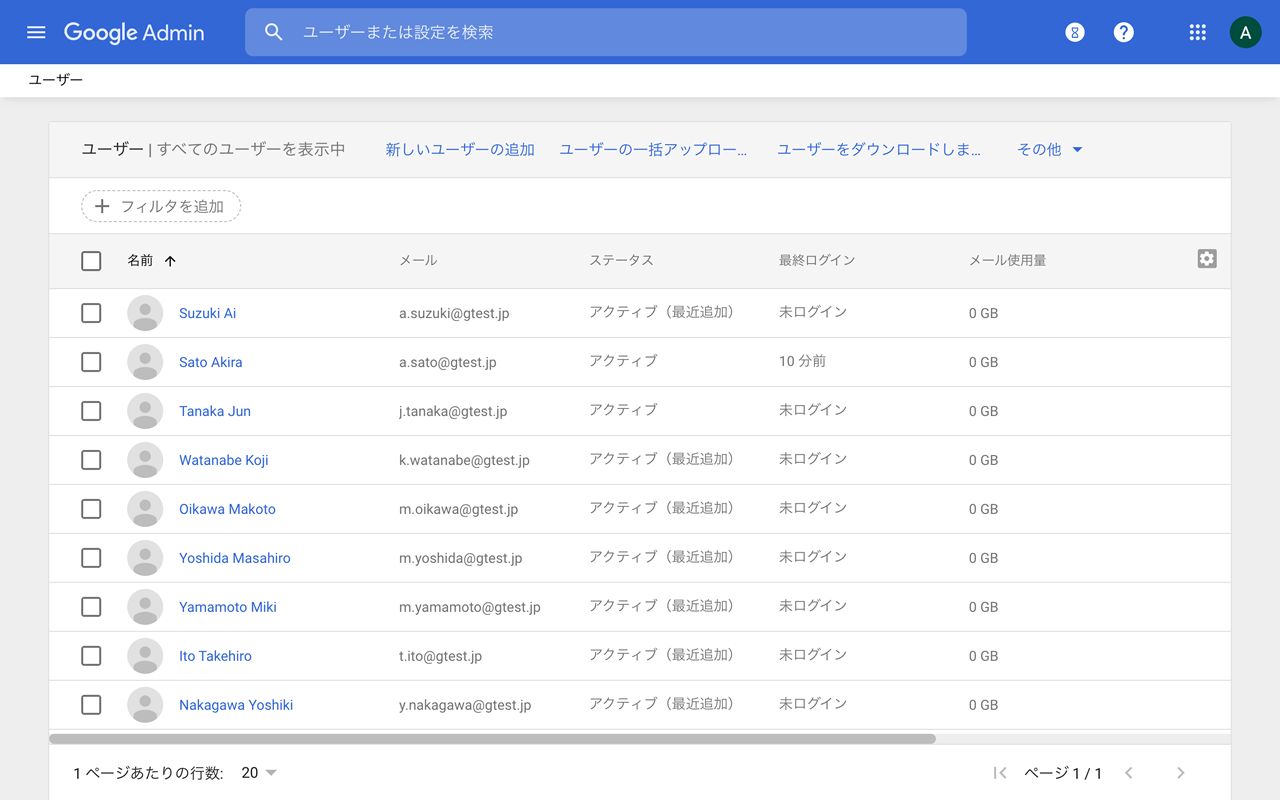The image size is (1280, 800).
Task: Expand the その他 dropdown menu
Action: click(x=1050, y=150)
